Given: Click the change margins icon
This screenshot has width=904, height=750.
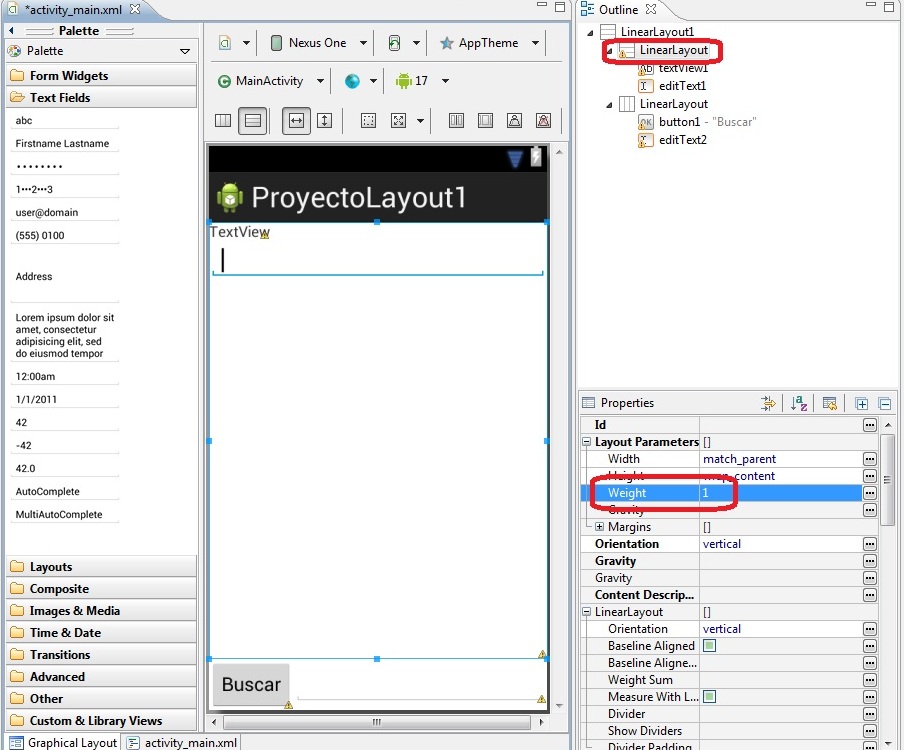Looking at the screenshot, I should click(x=368, y=120).
